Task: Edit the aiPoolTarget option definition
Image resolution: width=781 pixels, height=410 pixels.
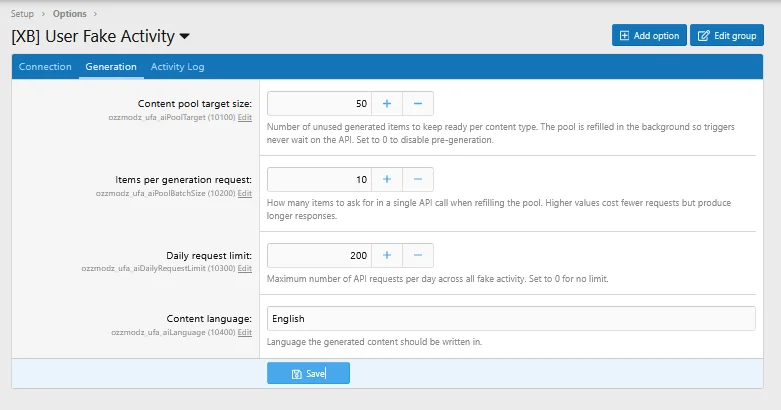Action: [x=245, y=118]
